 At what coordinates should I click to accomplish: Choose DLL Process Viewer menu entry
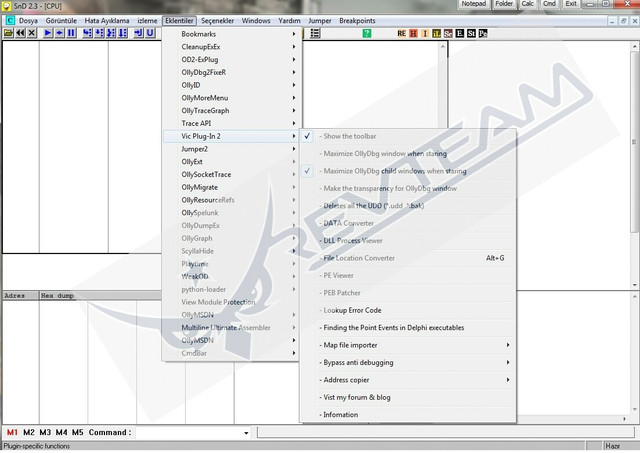point(408,241)
